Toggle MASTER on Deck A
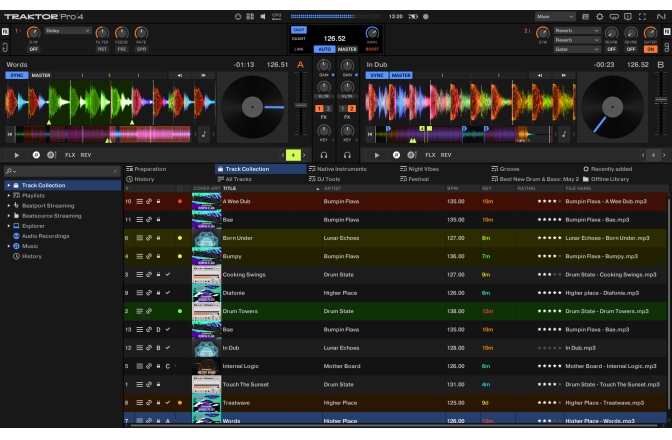The height and width of the screenshot is (440, 672). tap(41, 75)
